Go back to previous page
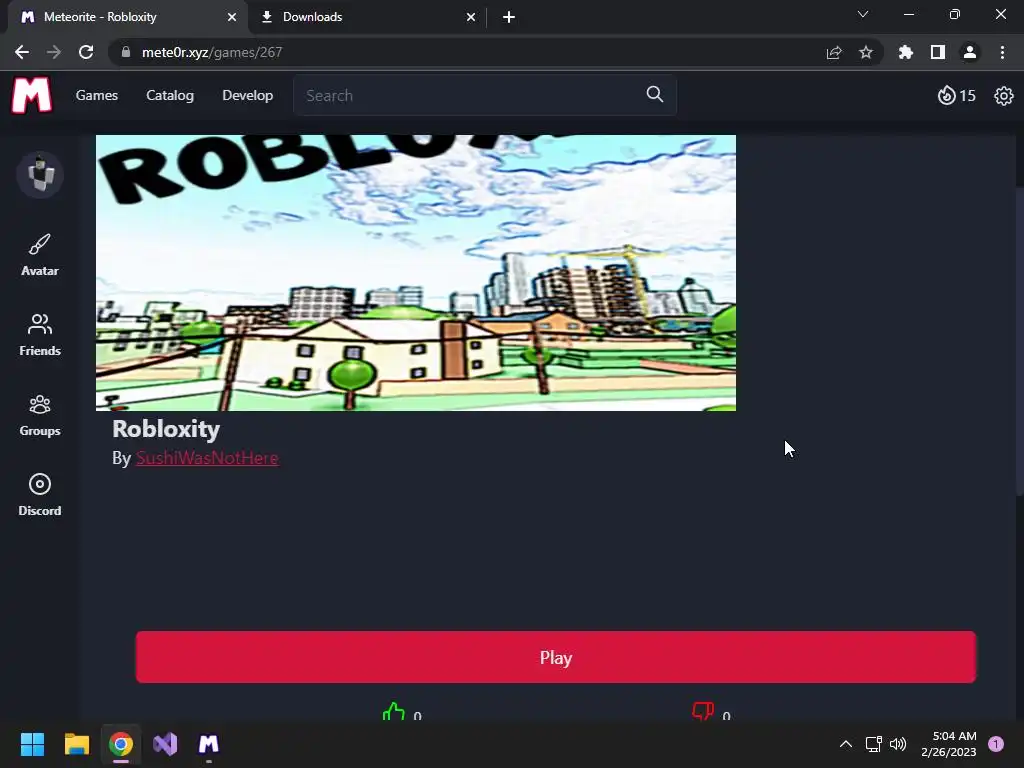The width and height of the screenshot is (1024, 768). coord(22,52)
